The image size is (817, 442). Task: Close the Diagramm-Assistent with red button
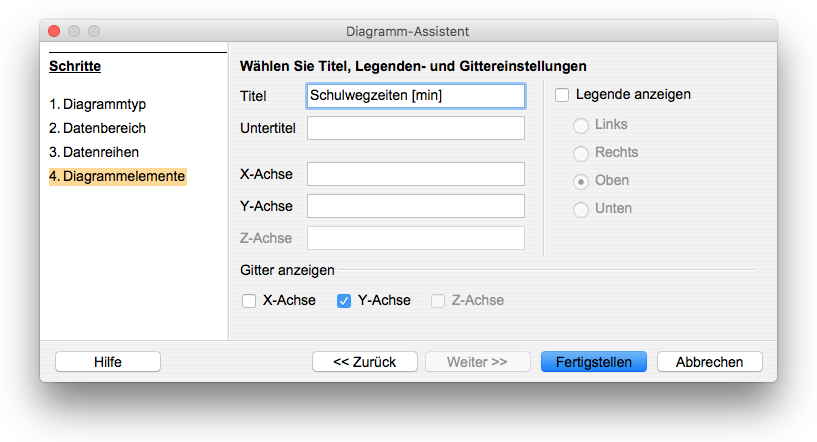(x=54, y=31)
